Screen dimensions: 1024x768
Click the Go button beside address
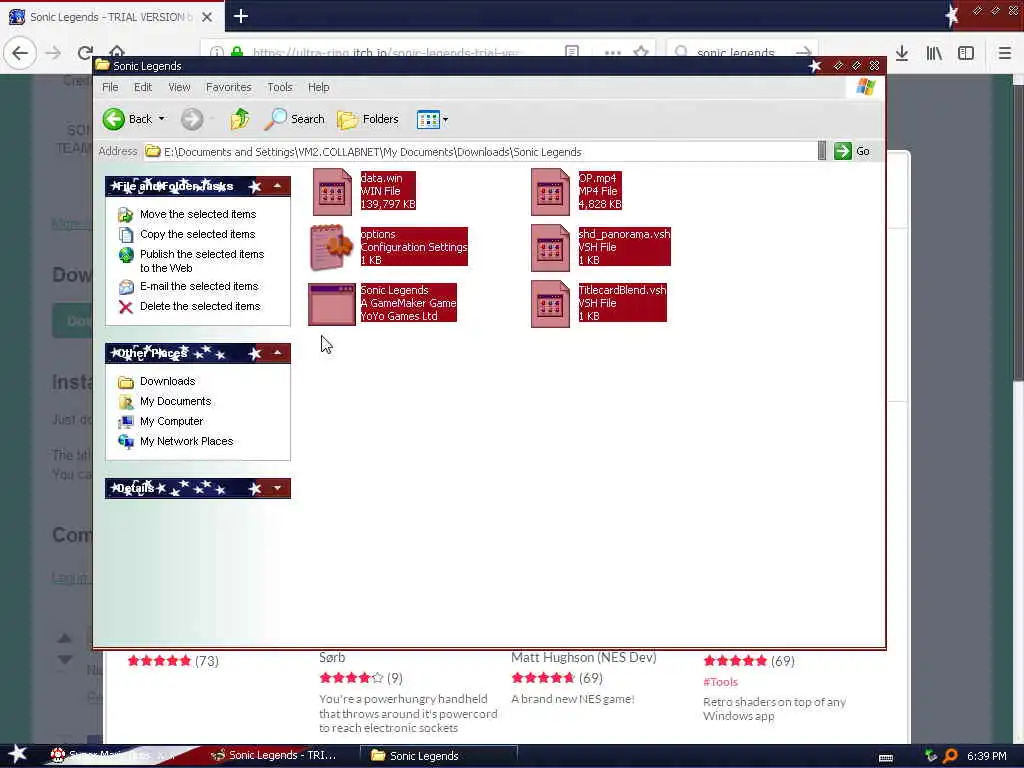(x=852, y=151)
